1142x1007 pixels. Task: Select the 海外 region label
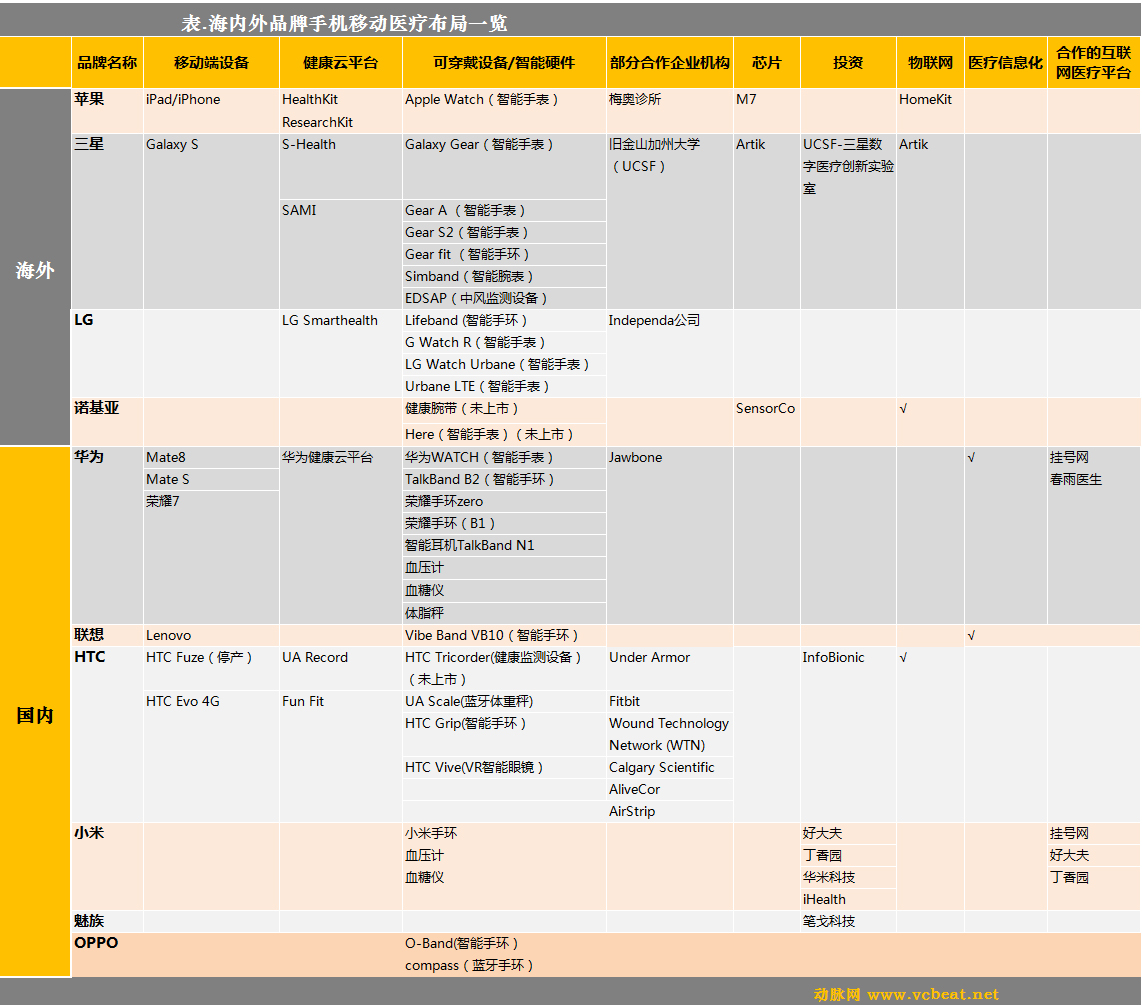coord(35,270)
